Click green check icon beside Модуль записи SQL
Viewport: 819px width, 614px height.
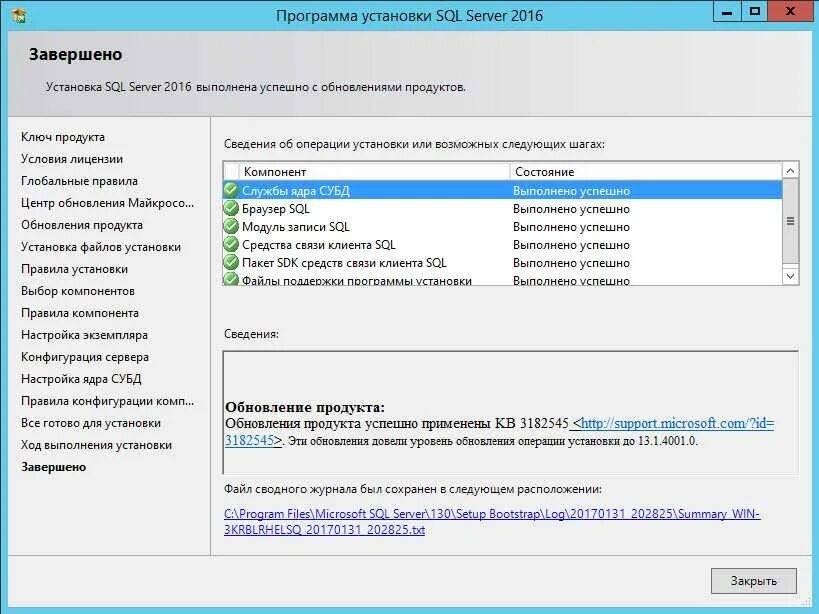click(231, 226)
